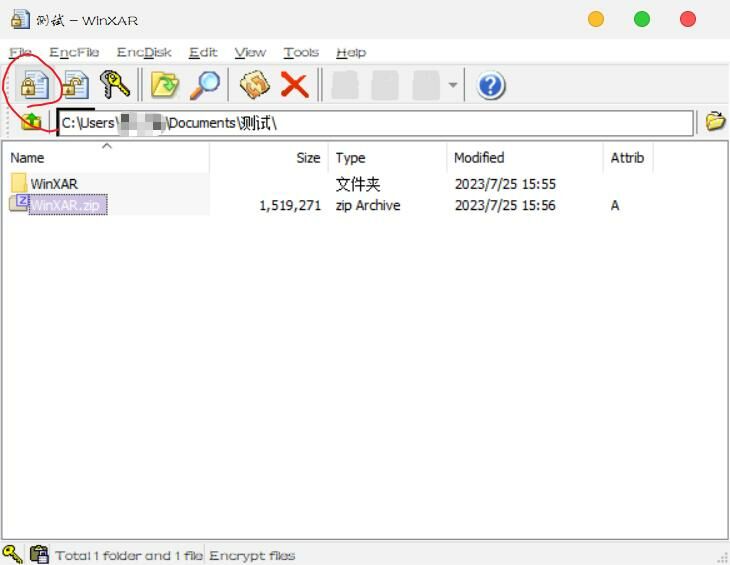Click the red X delete icon
The width and height of the screenshot is (730, 565).
pos(294,85)
